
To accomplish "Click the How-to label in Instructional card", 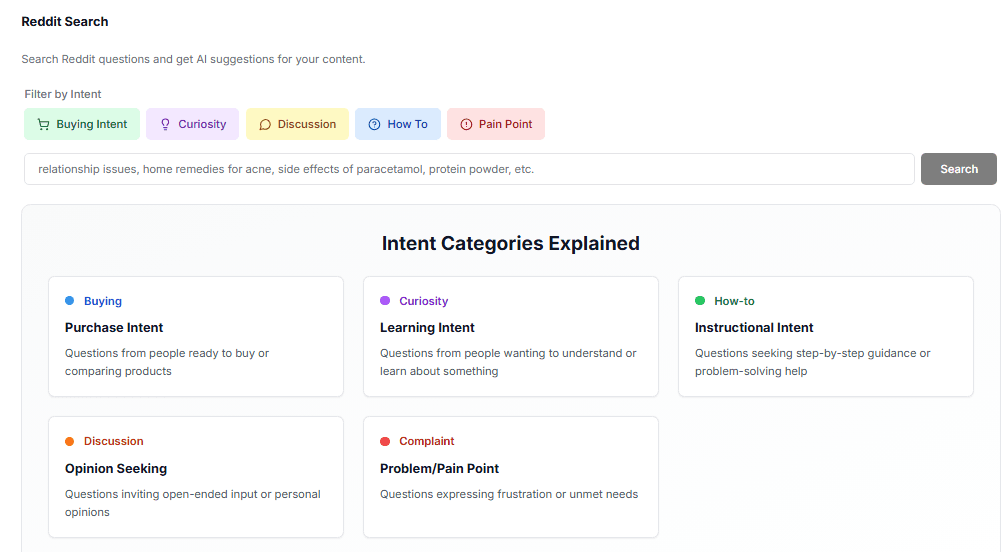I will (x=734, y=301).
